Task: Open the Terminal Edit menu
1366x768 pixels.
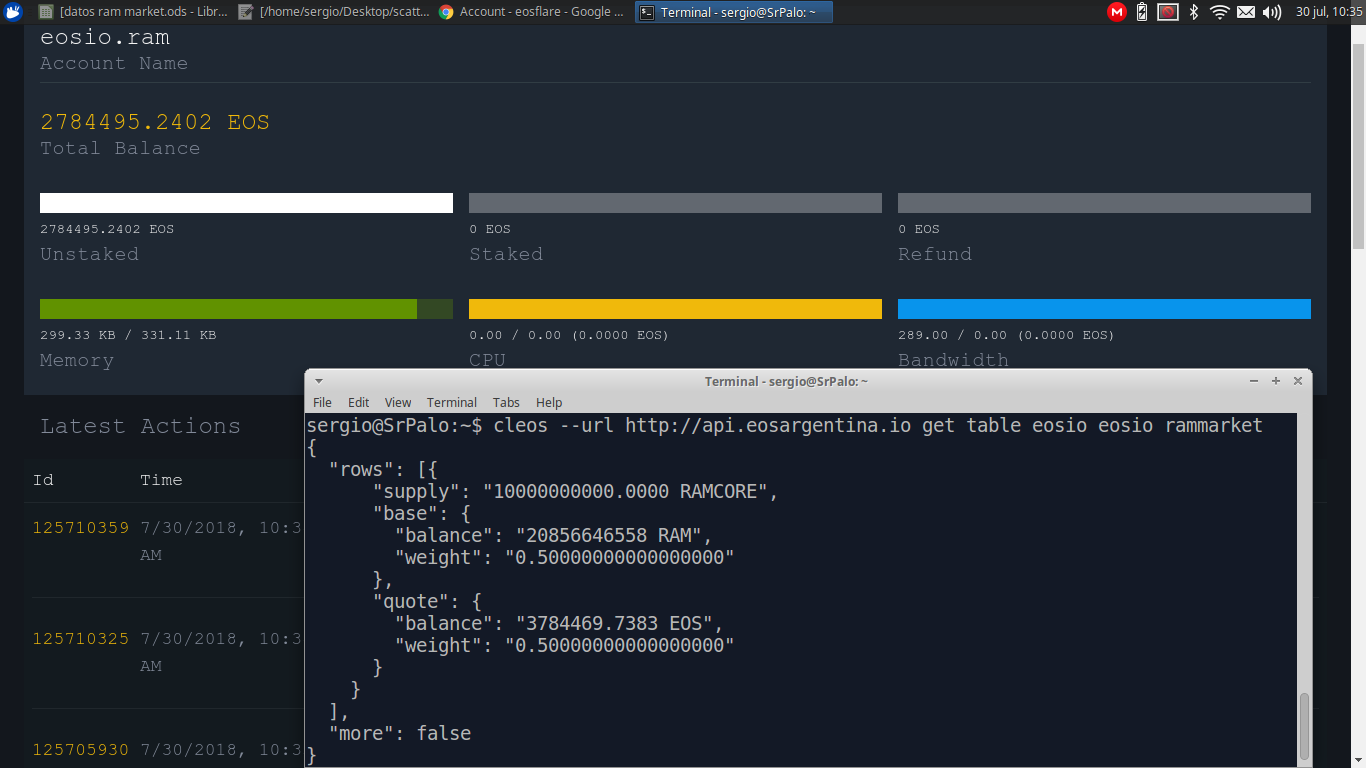Action: [x=358, y=402]
